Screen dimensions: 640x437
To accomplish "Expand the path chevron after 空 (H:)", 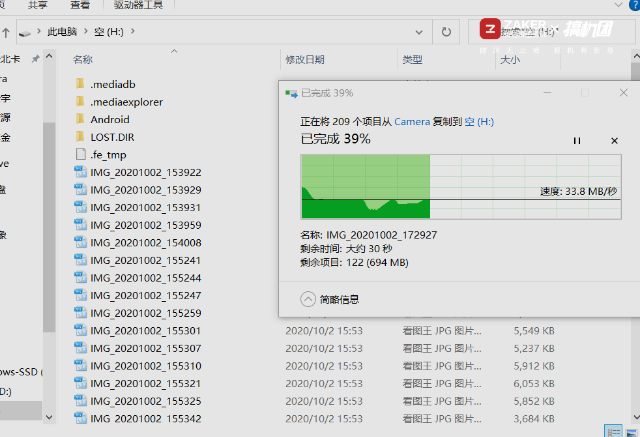I will pos(132,31).
